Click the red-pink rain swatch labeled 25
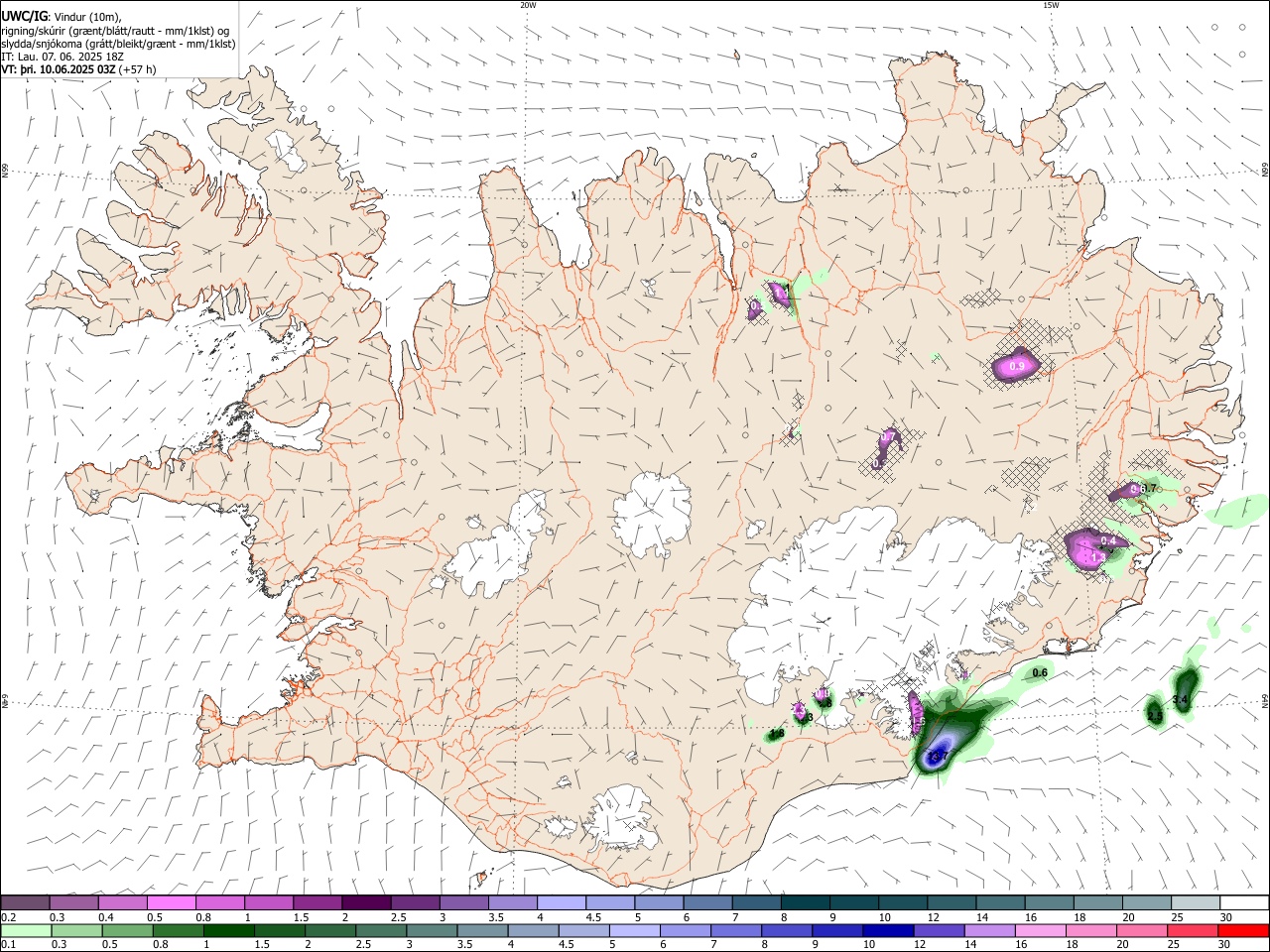 click(x=1192, y=930)
